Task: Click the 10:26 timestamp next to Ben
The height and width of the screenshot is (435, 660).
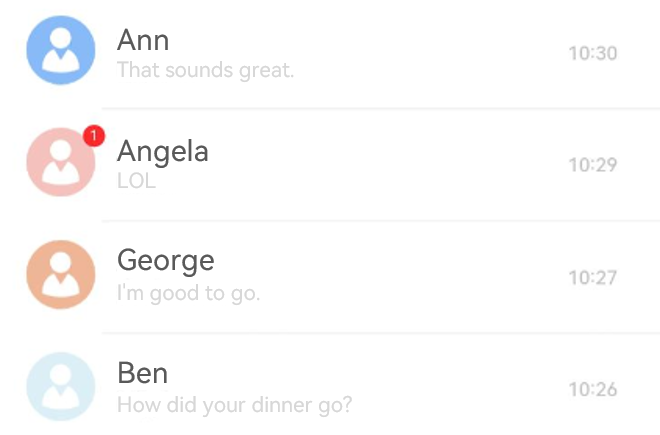Action: (x=593, y=390)
